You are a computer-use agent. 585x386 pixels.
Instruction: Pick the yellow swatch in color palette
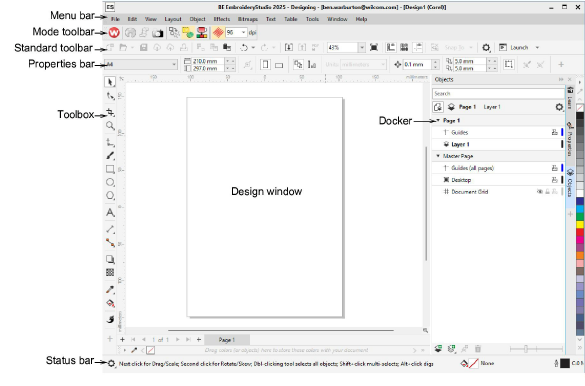pos(580,225)
